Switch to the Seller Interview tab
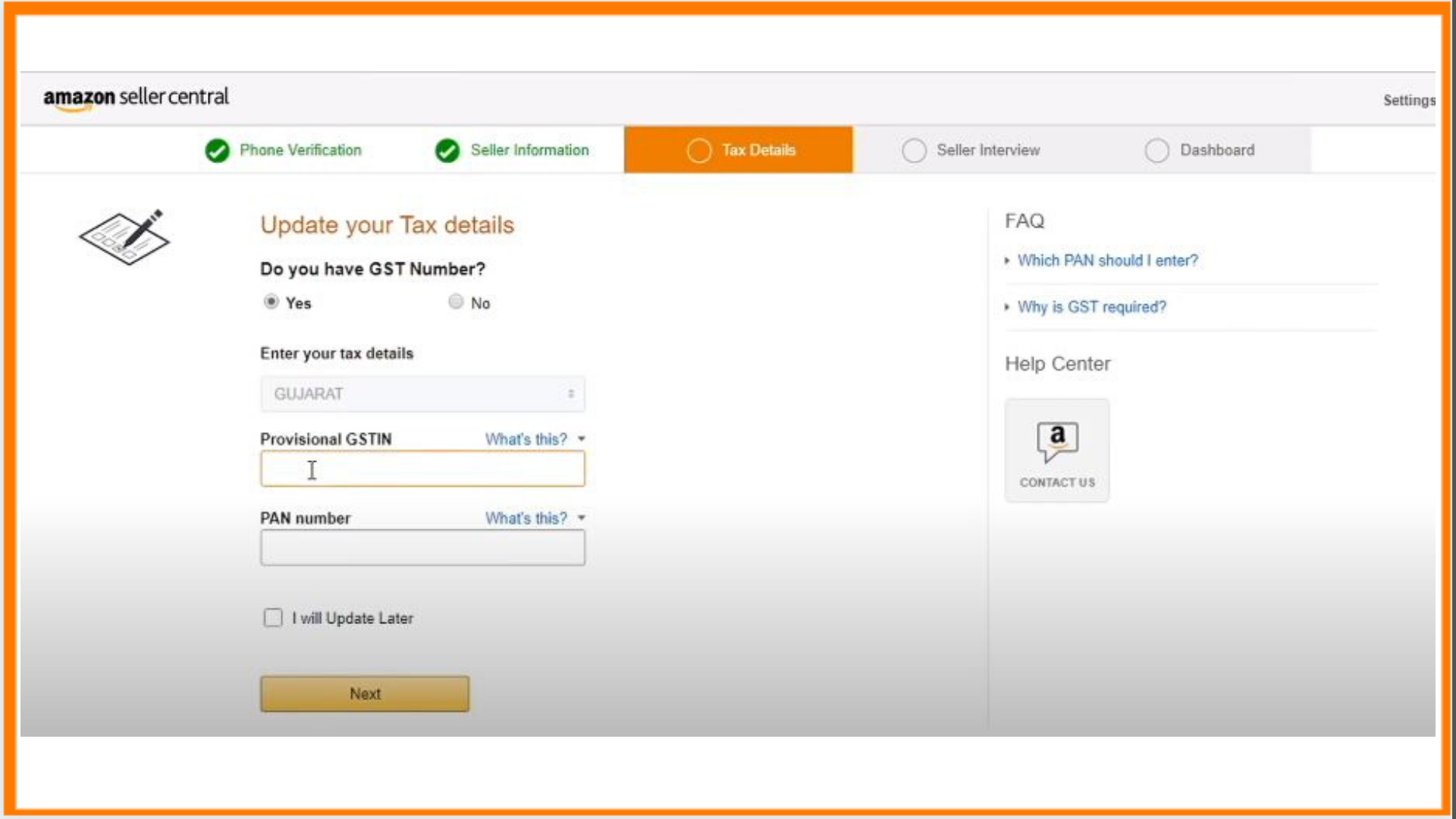 coord(975,149)
